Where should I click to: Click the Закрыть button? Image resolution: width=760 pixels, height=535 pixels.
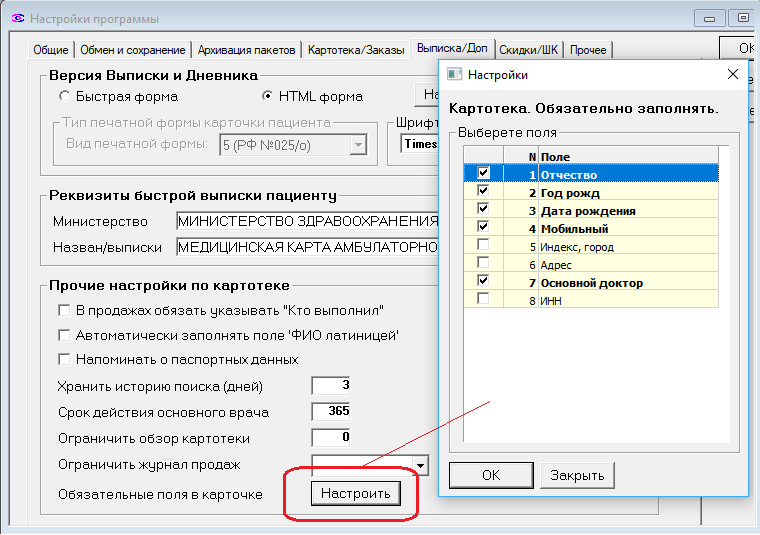pos(577,475)
